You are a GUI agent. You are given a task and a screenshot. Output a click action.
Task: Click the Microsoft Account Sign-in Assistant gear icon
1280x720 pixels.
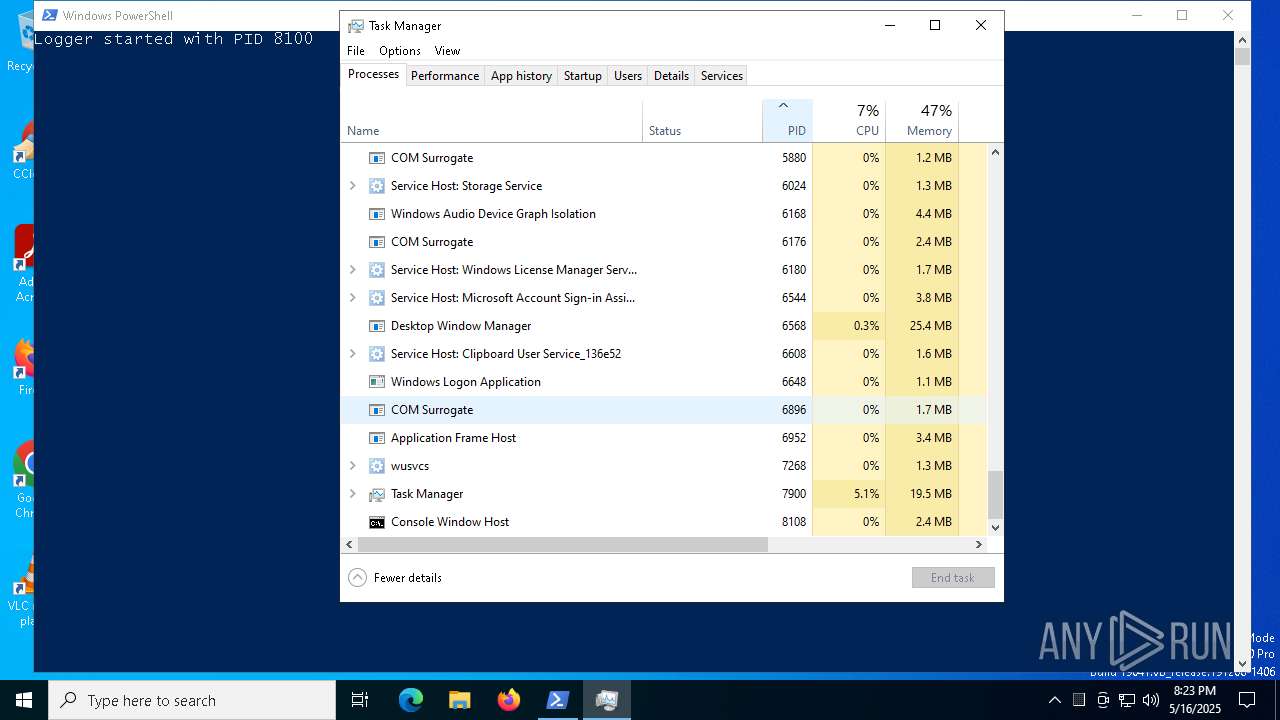[x=377, y=298]
